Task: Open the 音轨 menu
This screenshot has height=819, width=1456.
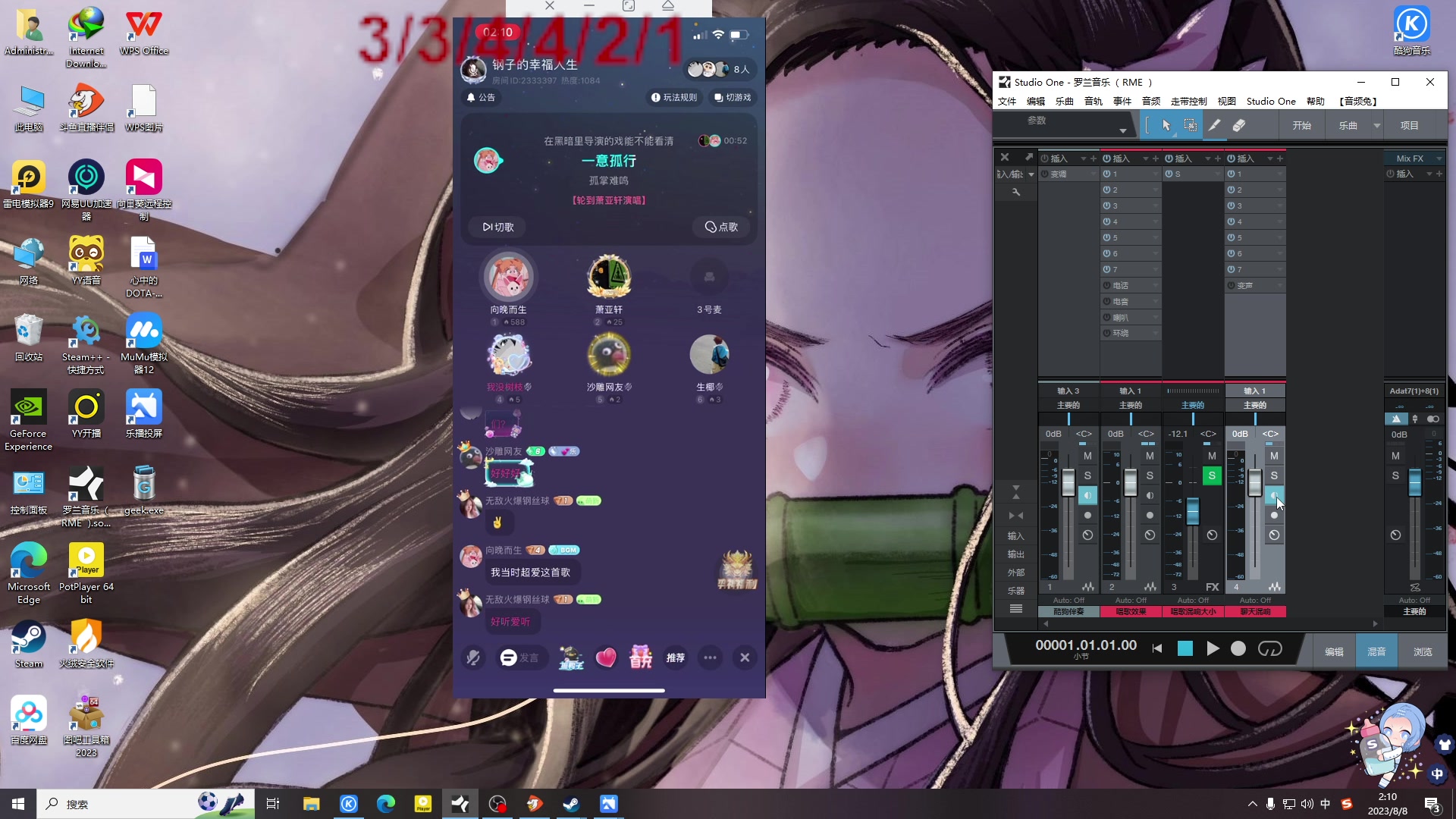Action: [1094, 101]
